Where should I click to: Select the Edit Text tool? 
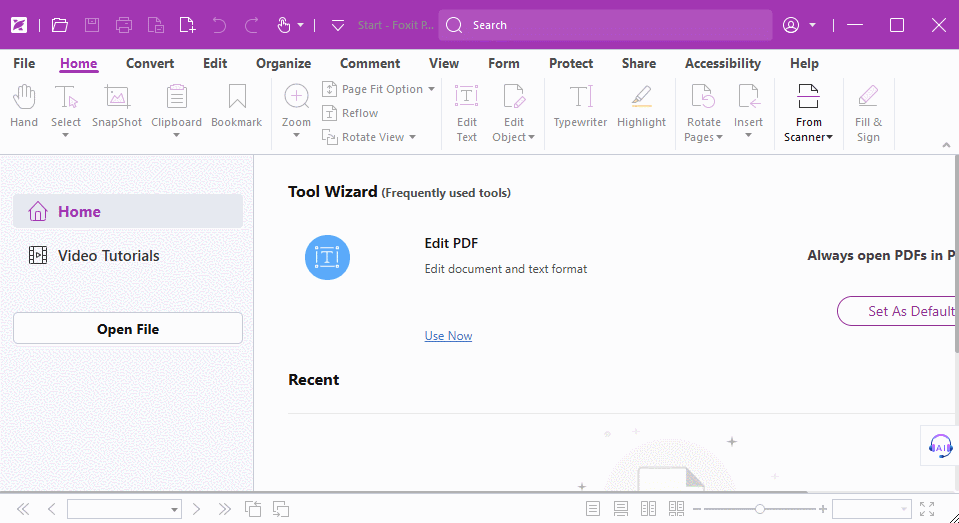click(467, 114)
